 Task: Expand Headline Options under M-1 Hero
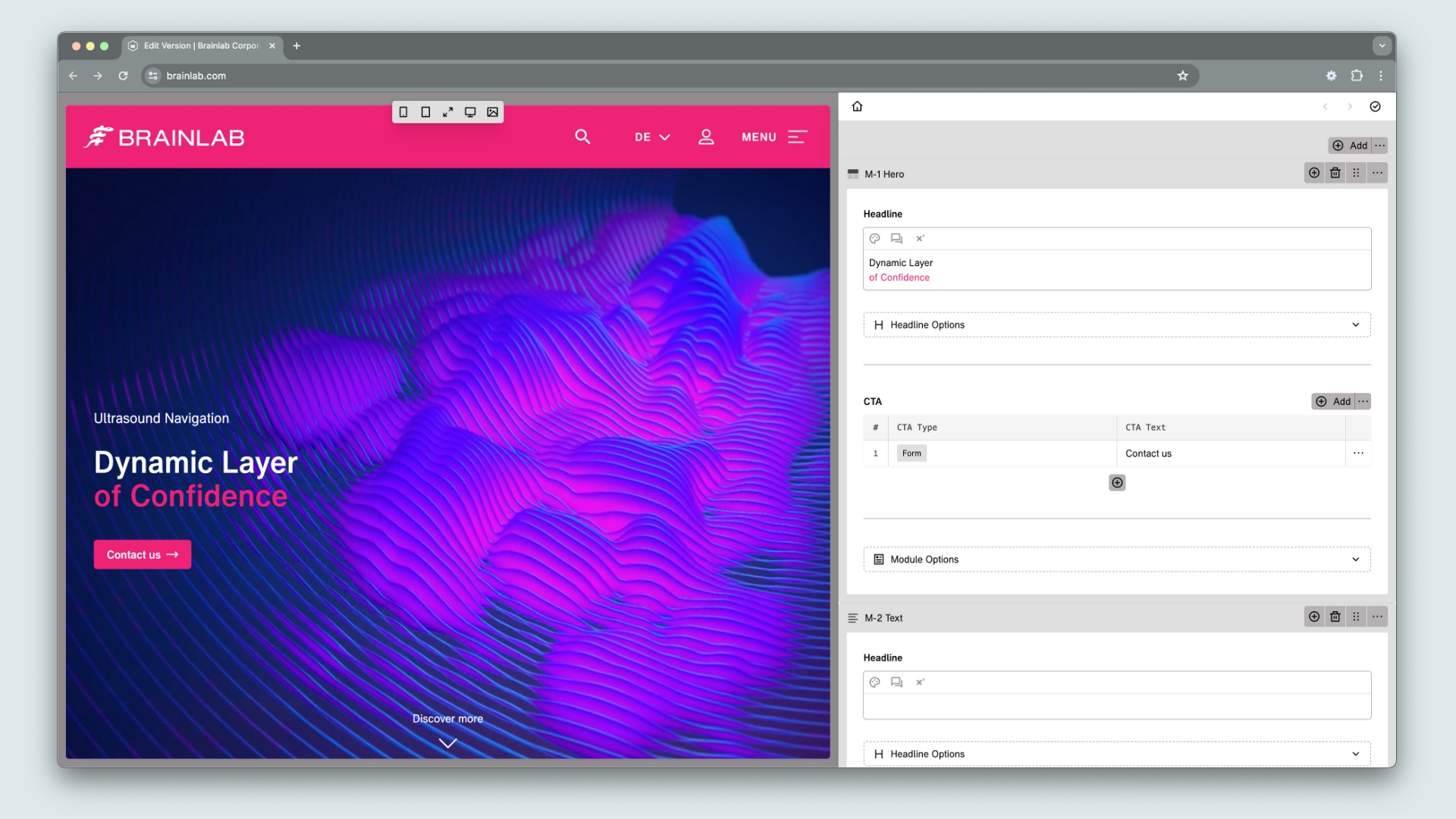(1116, 325)
